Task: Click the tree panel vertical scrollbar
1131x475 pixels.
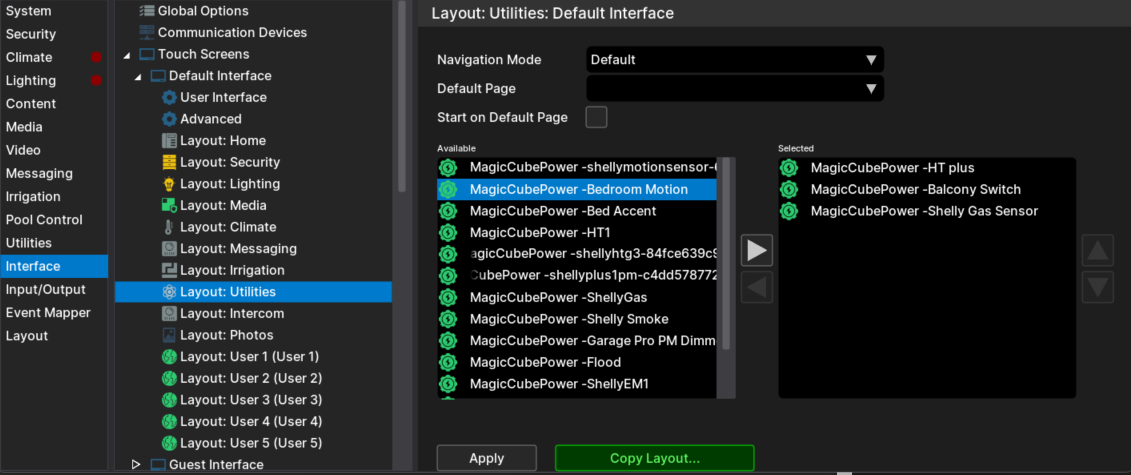Action: click(x=402, y=95)
